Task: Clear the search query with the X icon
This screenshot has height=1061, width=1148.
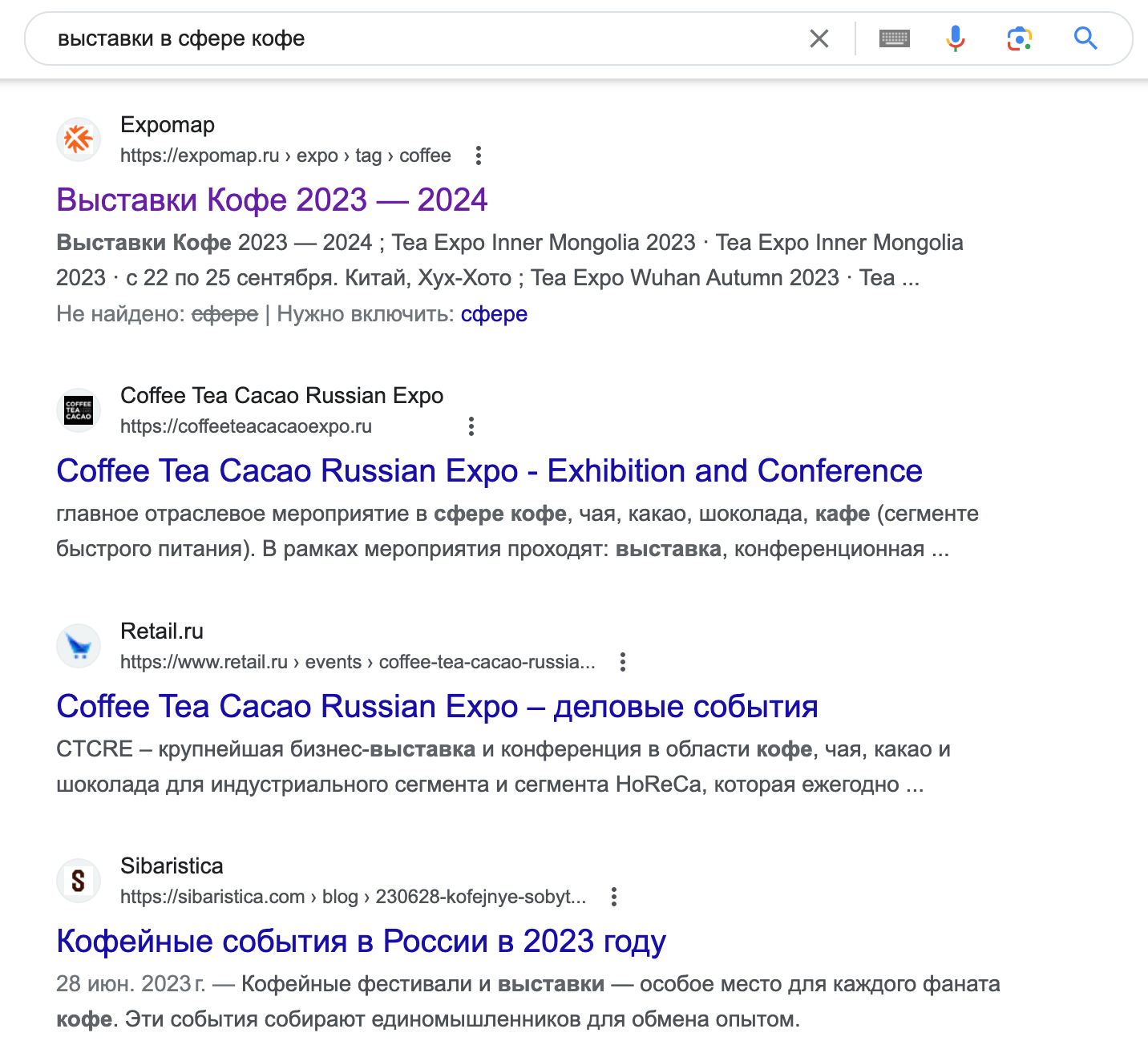Action: coord(819,38)
